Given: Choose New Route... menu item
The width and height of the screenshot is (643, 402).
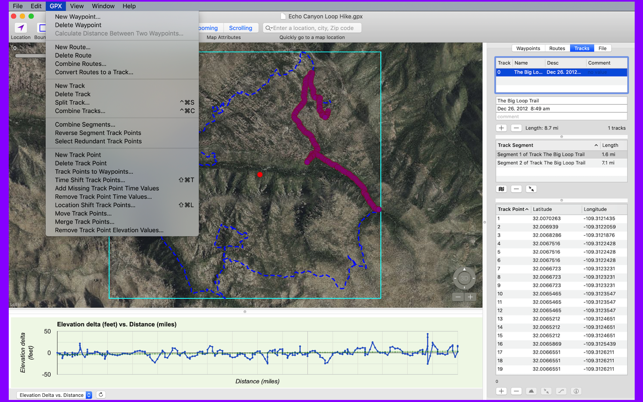Looking at the screenshot, I should point(122,47).
